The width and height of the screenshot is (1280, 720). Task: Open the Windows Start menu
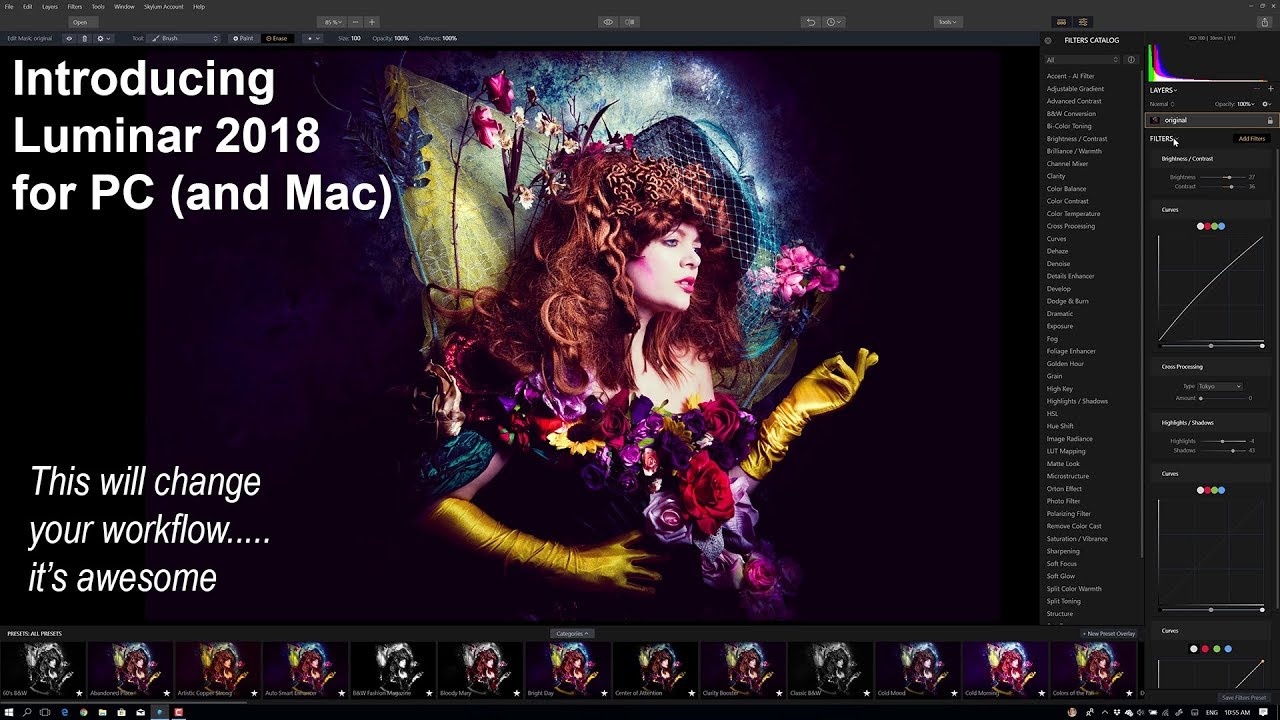tap(9, 712)
